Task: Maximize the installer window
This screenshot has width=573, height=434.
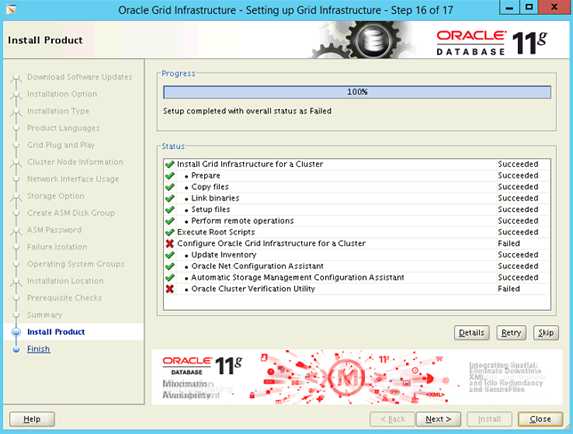Action: click(529, 7)
